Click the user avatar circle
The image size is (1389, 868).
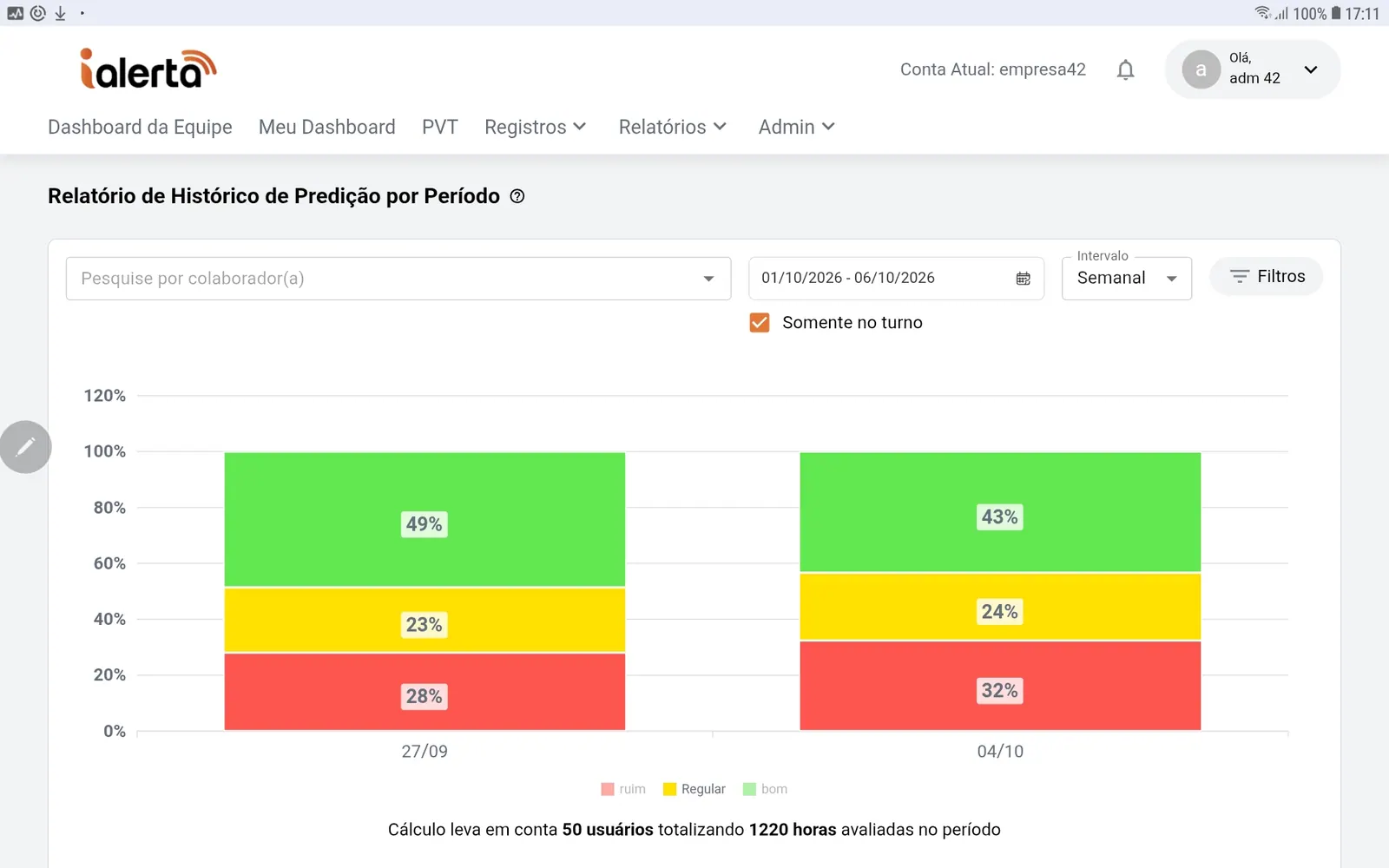(1201, 69)
